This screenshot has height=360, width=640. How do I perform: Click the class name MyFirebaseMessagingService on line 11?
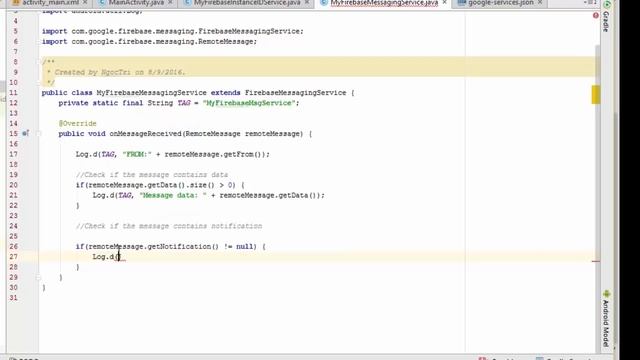[x=151, y=93]
